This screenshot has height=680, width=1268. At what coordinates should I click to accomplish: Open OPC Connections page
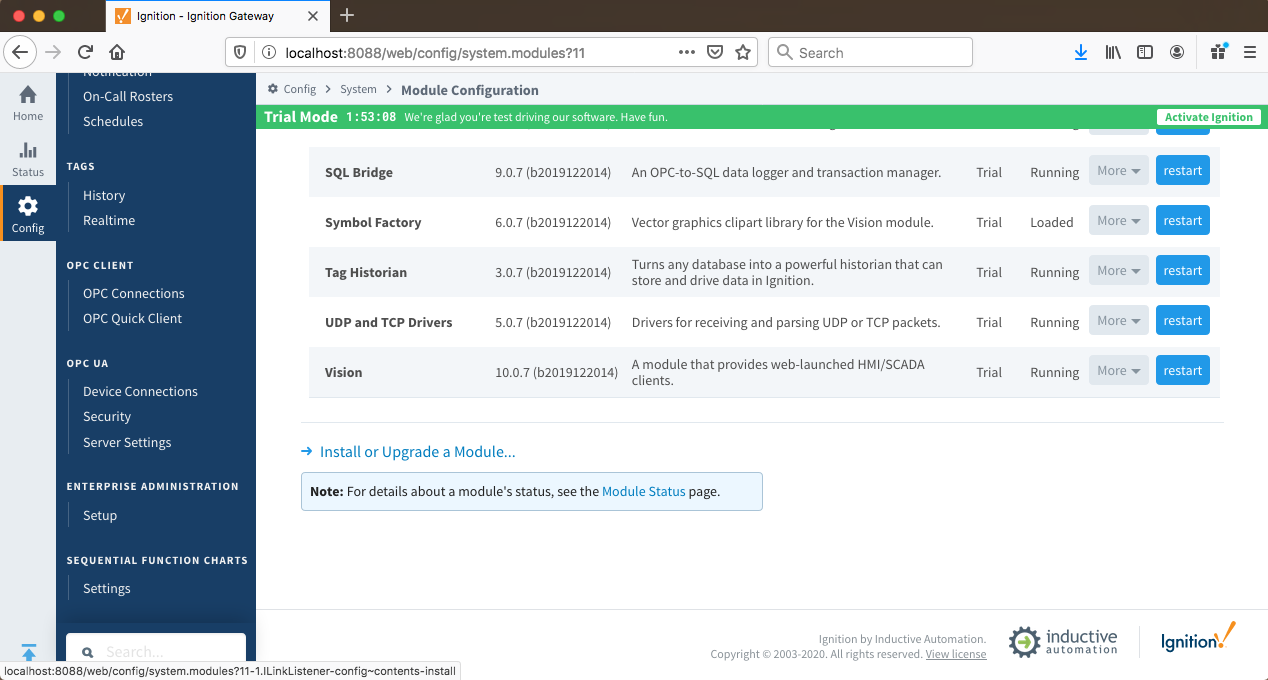[134, 294]
